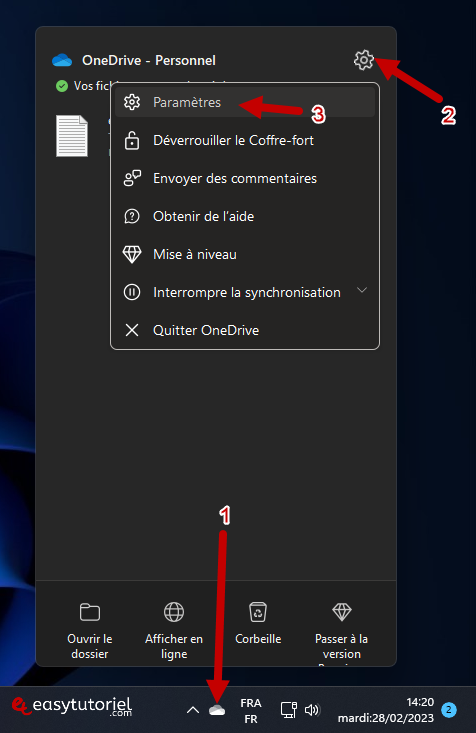Click the pause icon for synchronisation
This screenshot has width=476, height=733.
[132, 293]
